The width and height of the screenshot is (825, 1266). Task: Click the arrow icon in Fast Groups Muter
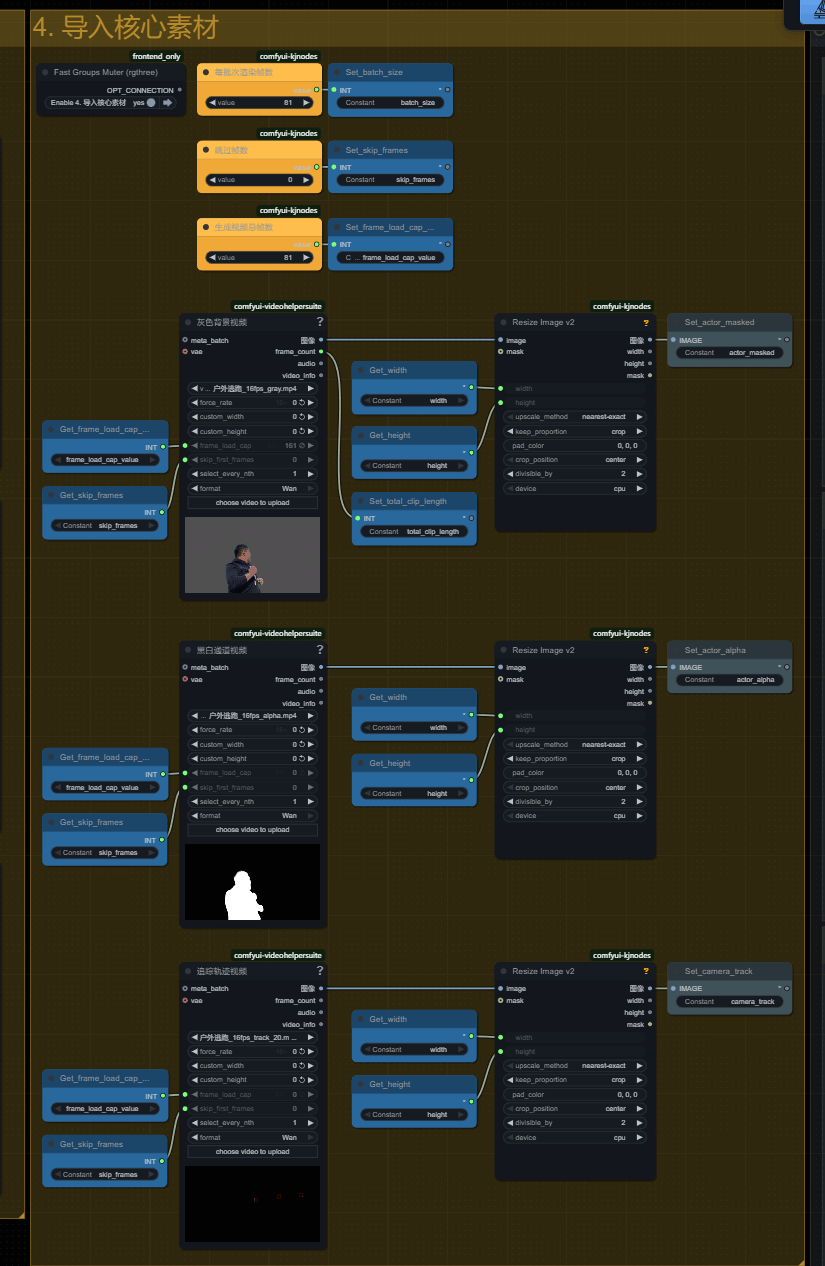[168, 102]
